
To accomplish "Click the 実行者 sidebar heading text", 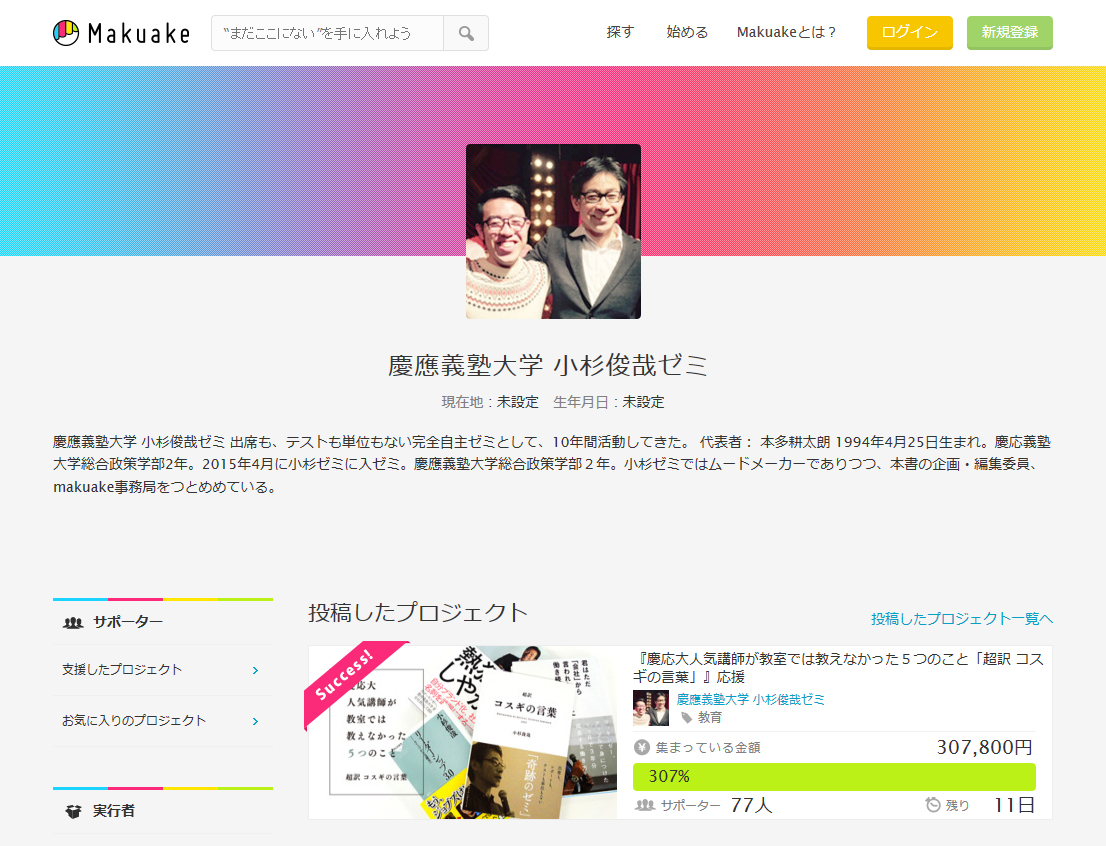I will 114,811.
